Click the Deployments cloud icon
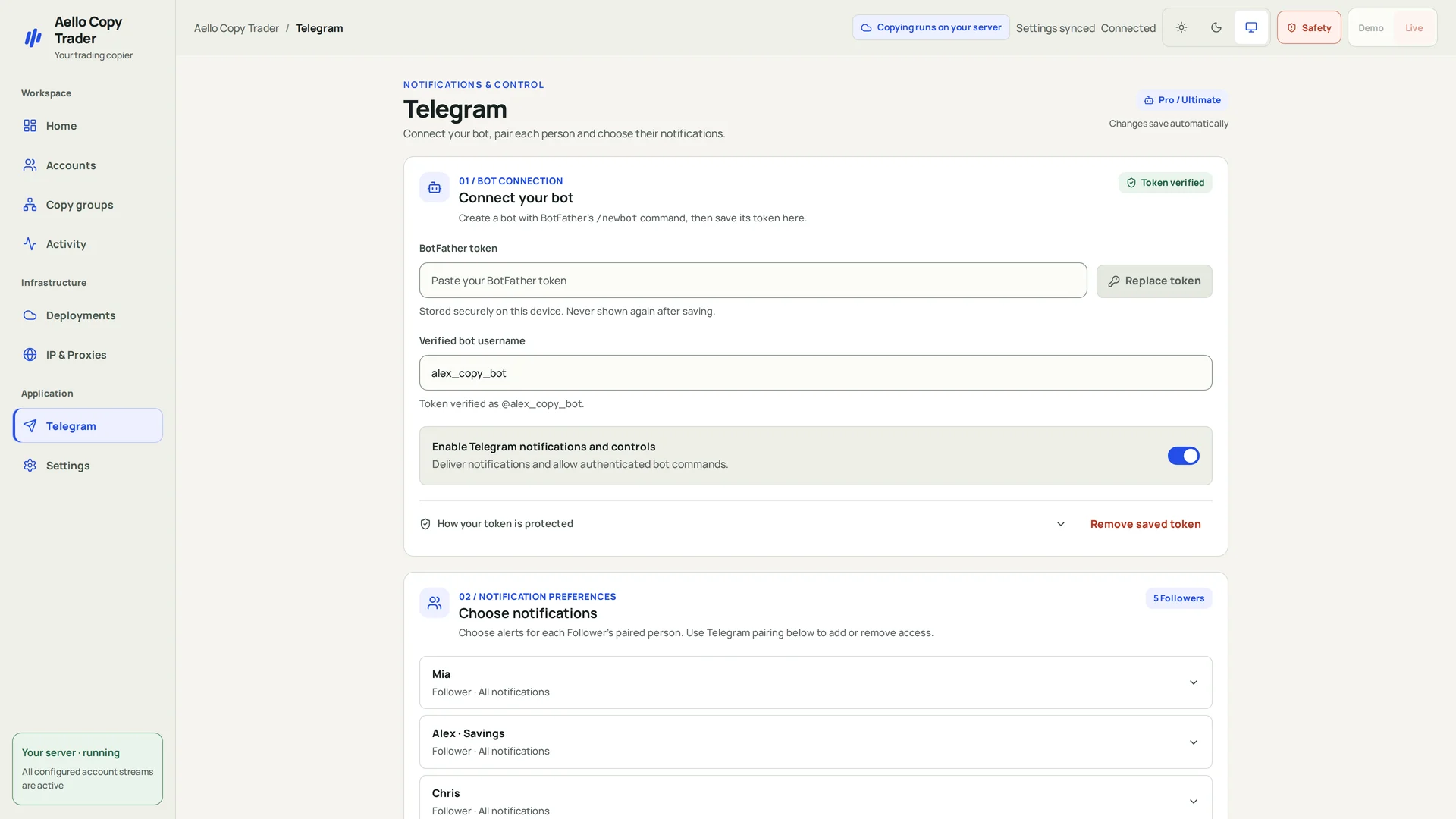Image resolution: width=1456 pixels, height=819 pixels. point(30,315)
